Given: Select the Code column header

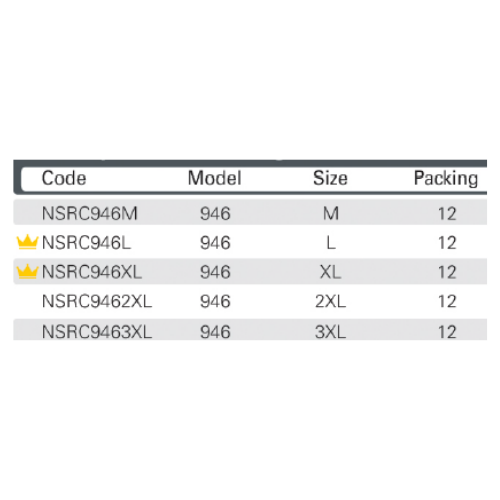Looking at the screenshot, I should (64, 178).
